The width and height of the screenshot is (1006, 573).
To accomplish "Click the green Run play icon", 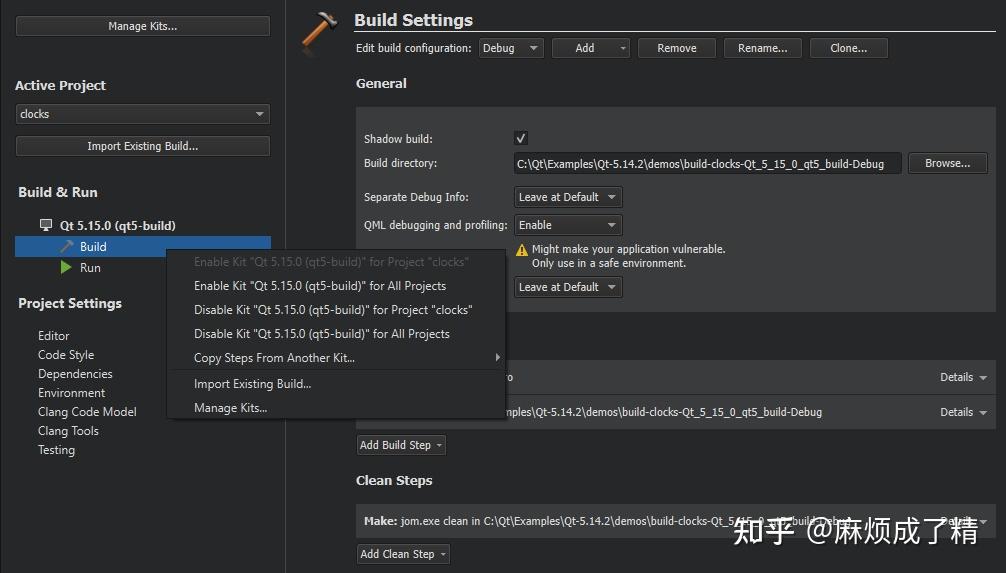I will pyautogui.click(x=66, y=268).
